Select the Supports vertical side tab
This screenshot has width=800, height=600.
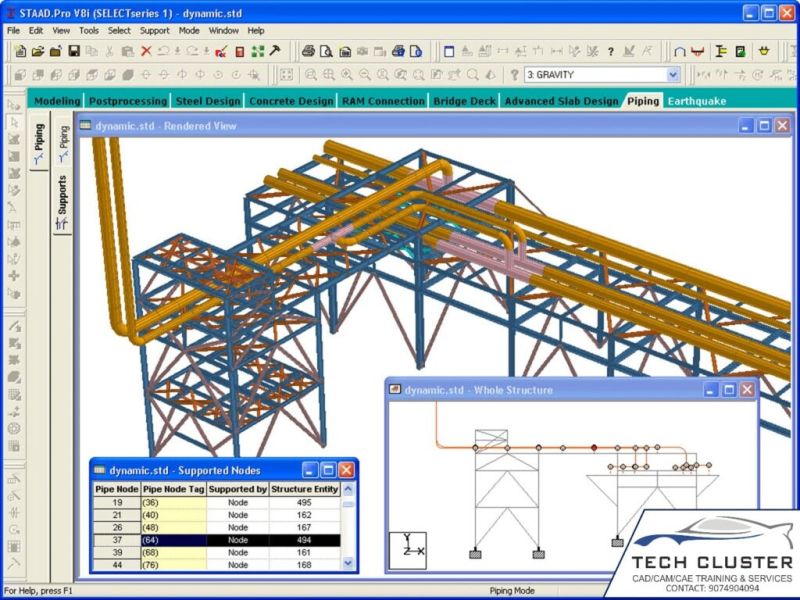pyautogui.click(x=62, y=201)
